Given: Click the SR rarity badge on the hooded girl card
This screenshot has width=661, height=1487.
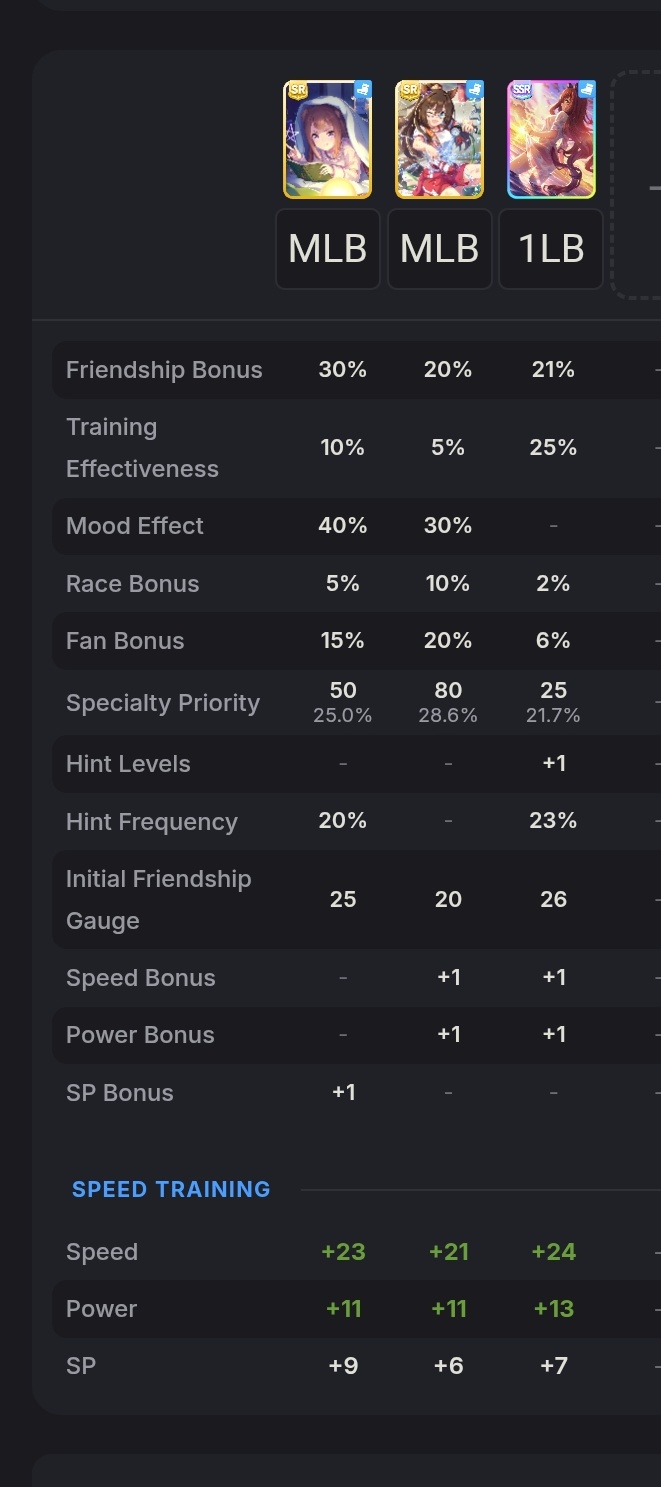Looking at the screenshot, I should [x=296, y=89].
